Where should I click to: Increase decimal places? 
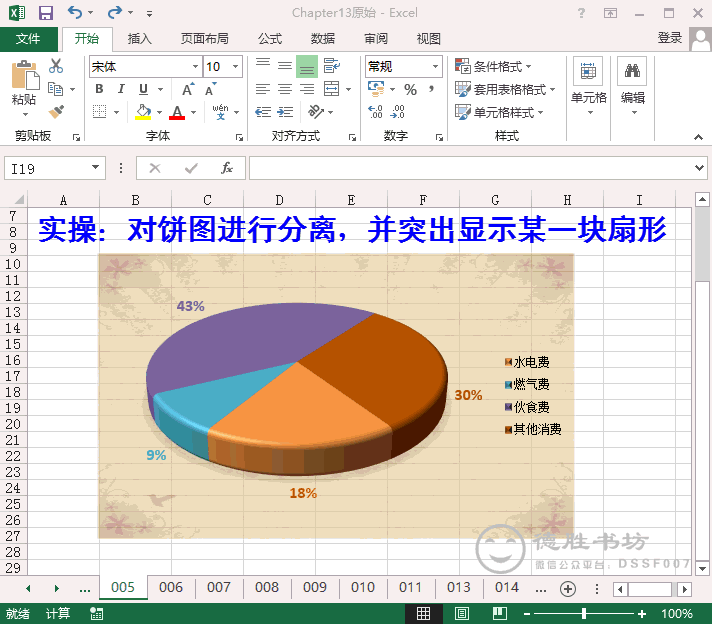376,112
